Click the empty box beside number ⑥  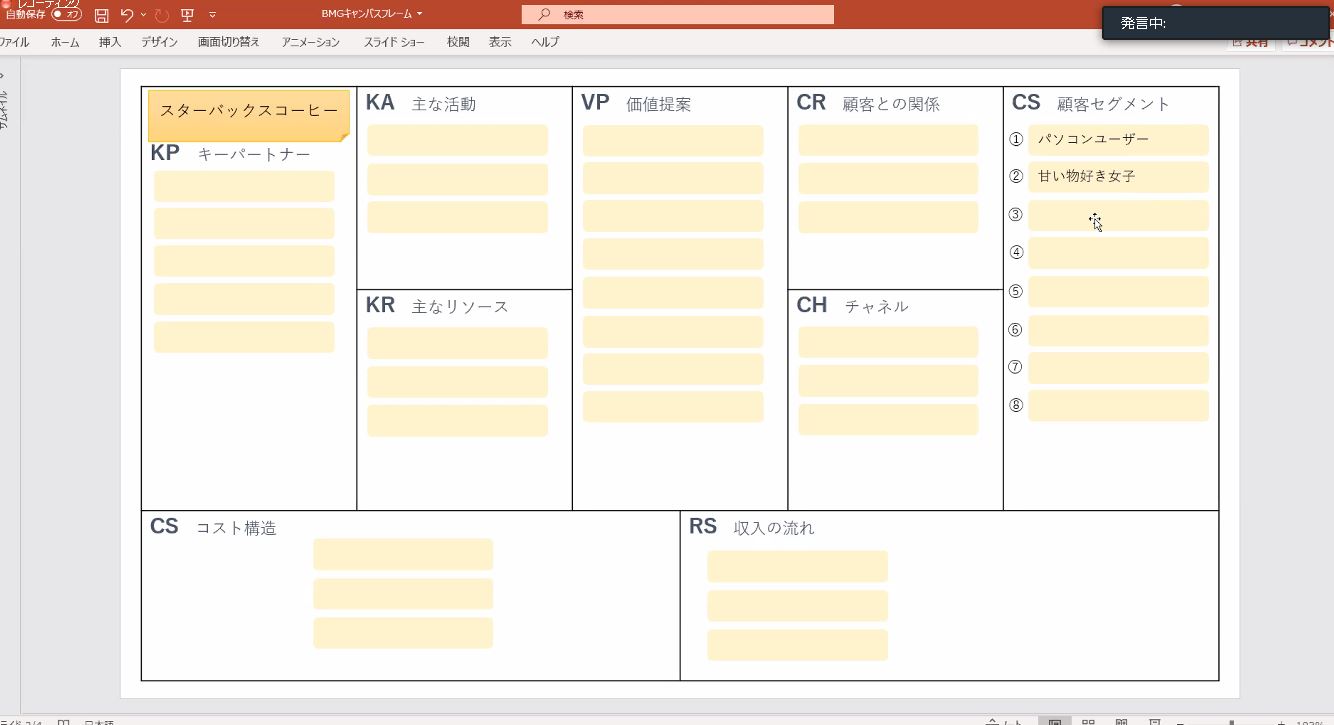tap(1118, 331)
